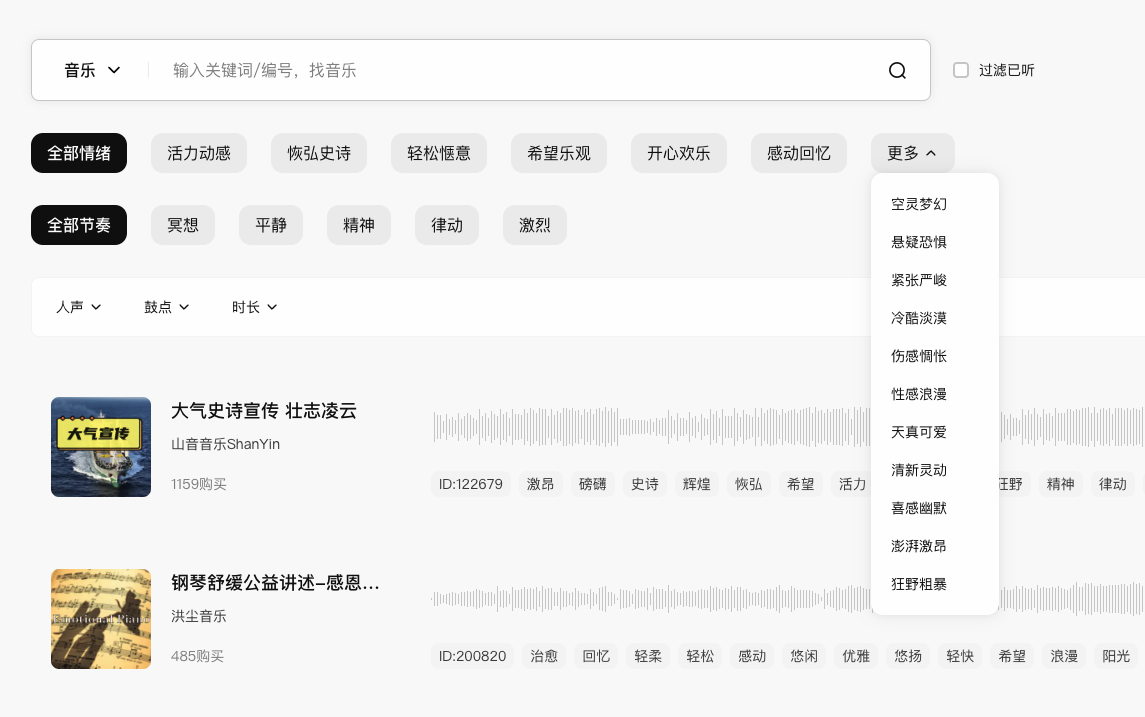Select the 恢弘史诗 mood filter

319,153
